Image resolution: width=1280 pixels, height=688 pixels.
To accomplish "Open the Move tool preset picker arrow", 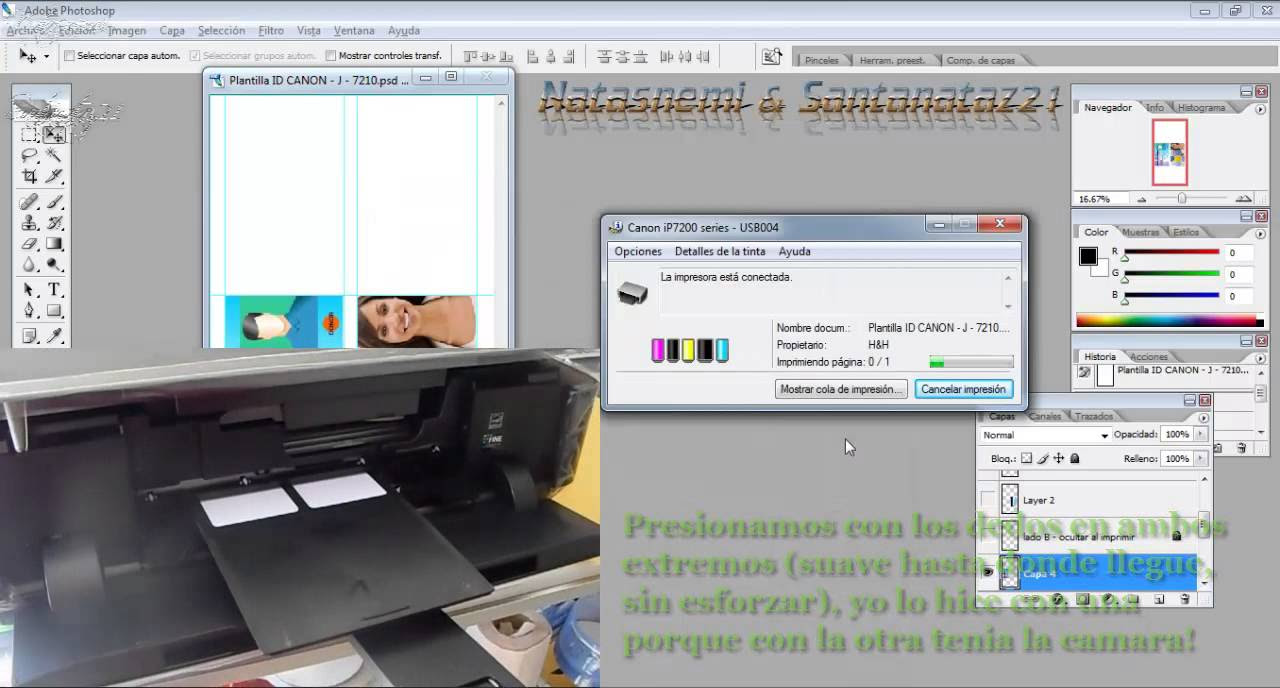I will 46,57.
